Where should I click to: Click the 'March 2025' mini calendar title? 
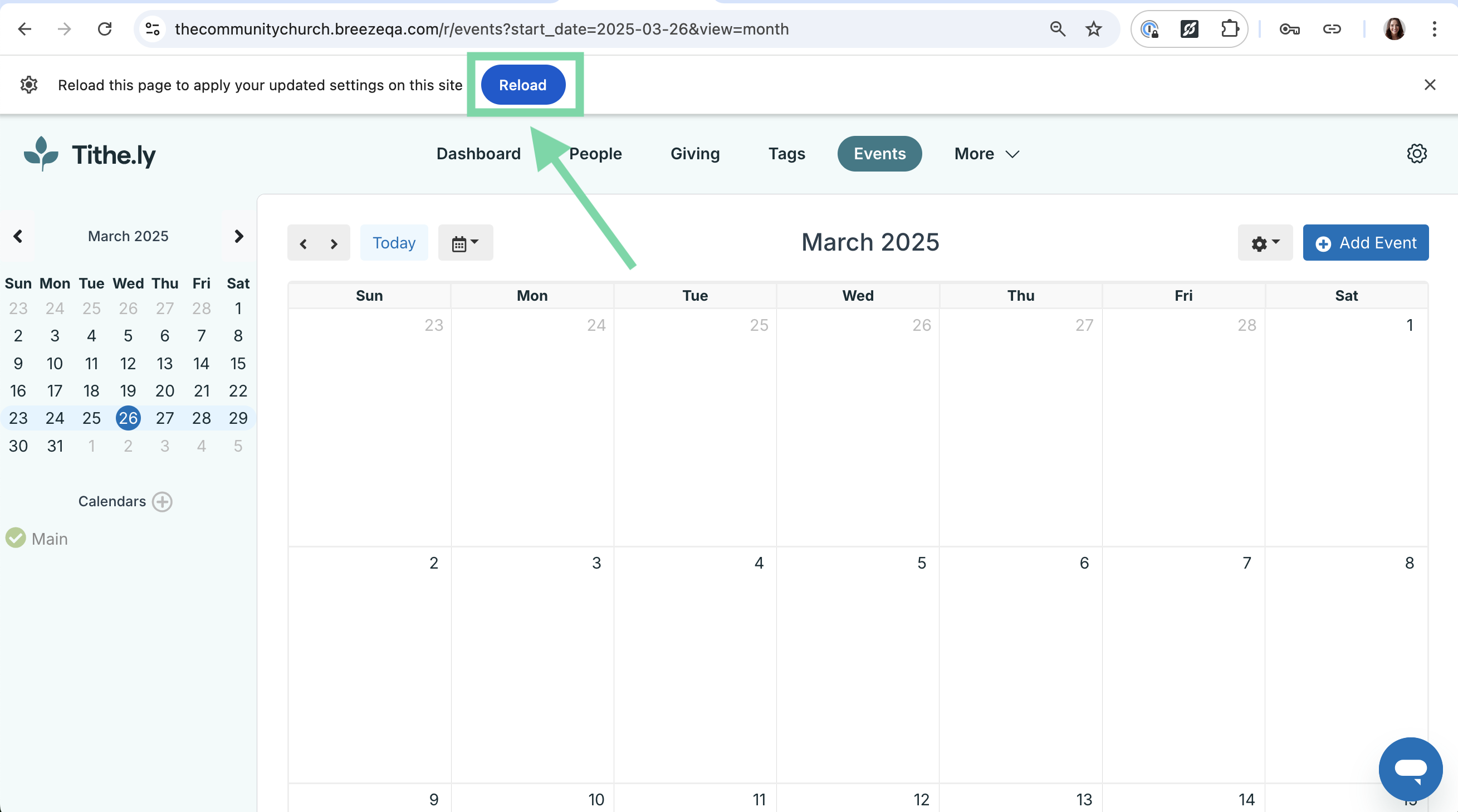click(x=128, y=236)
